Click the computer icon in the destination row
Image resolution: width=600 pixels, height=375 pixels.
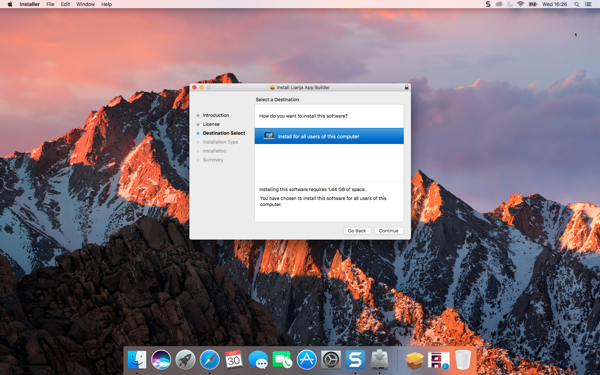[x=269, y=136]
